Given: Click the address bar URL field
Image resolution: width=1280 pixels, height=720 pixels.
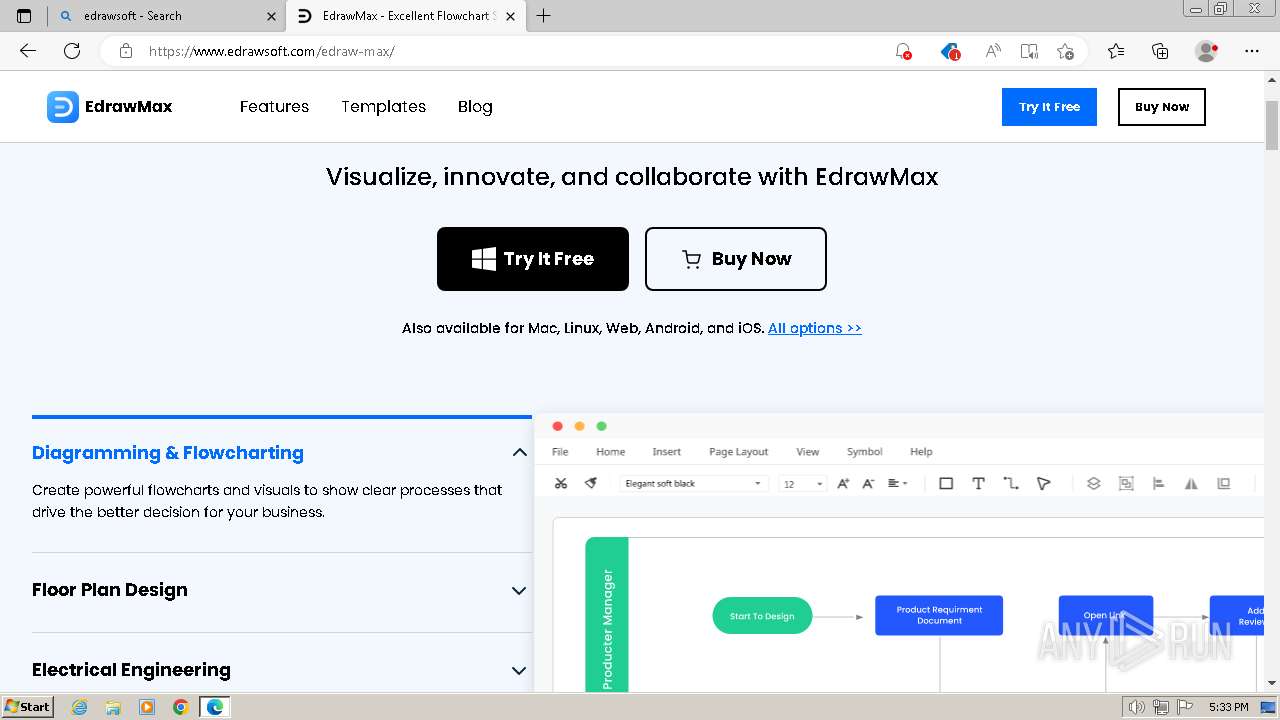Looking at the screenshot, I should coord(510,51).
